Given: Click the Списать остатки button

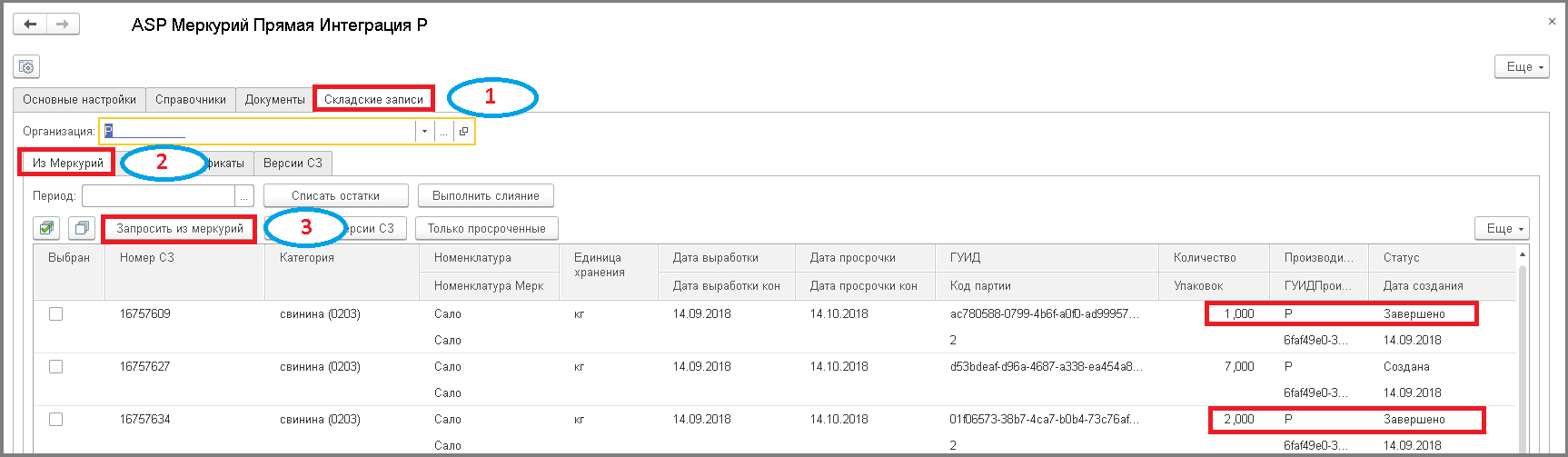Looking at the screenshot, I should click(x=335, y=196).
